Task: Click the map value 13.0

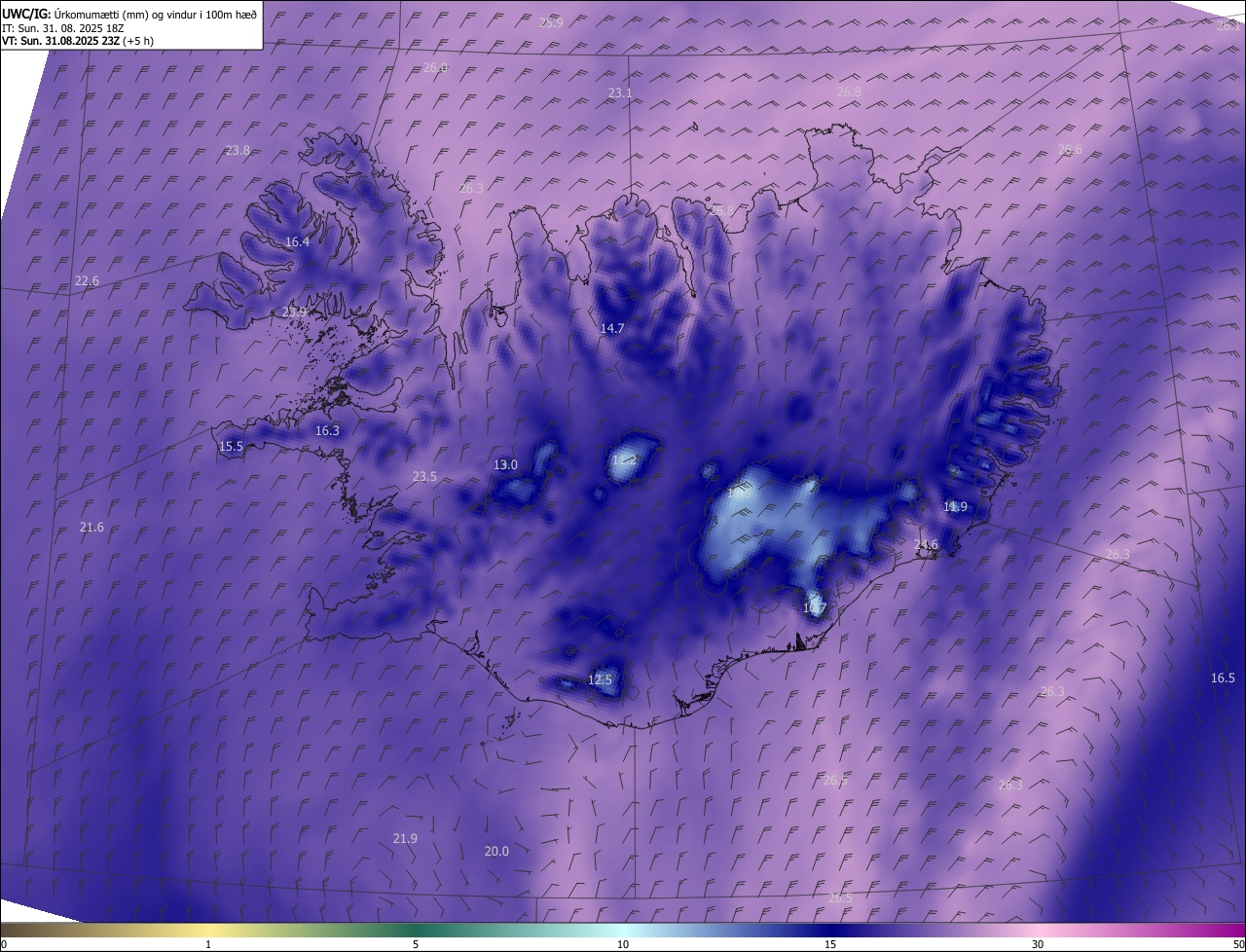Action: point(505,464)
